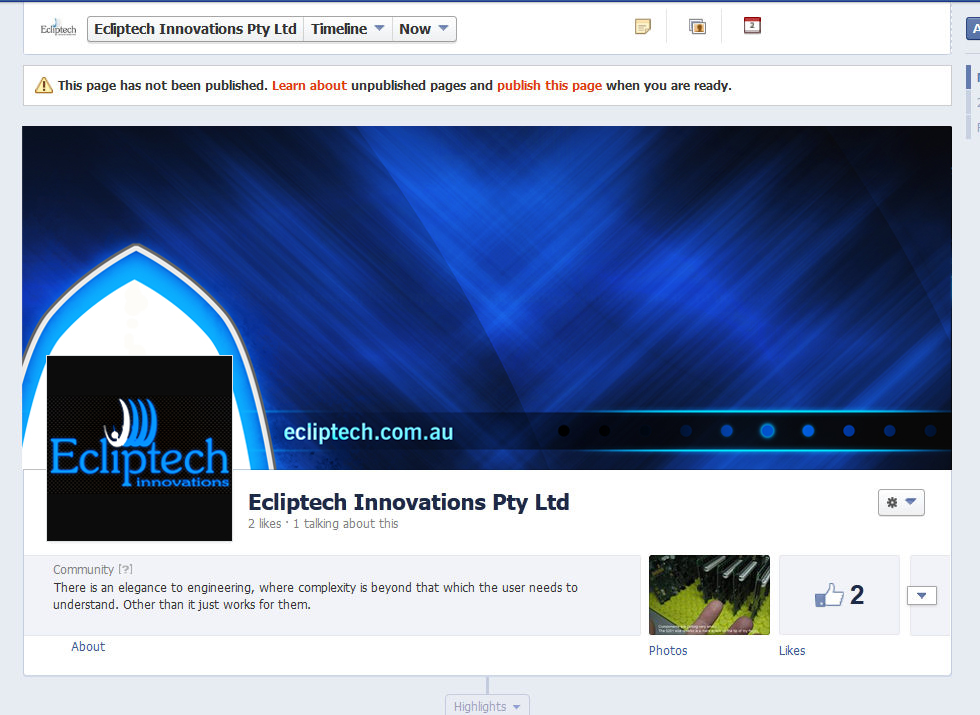Click the ecliptech.com.au text on cover
Image resolution: width=980 pixels, height=715 pixels.
[x=368, y=432]
